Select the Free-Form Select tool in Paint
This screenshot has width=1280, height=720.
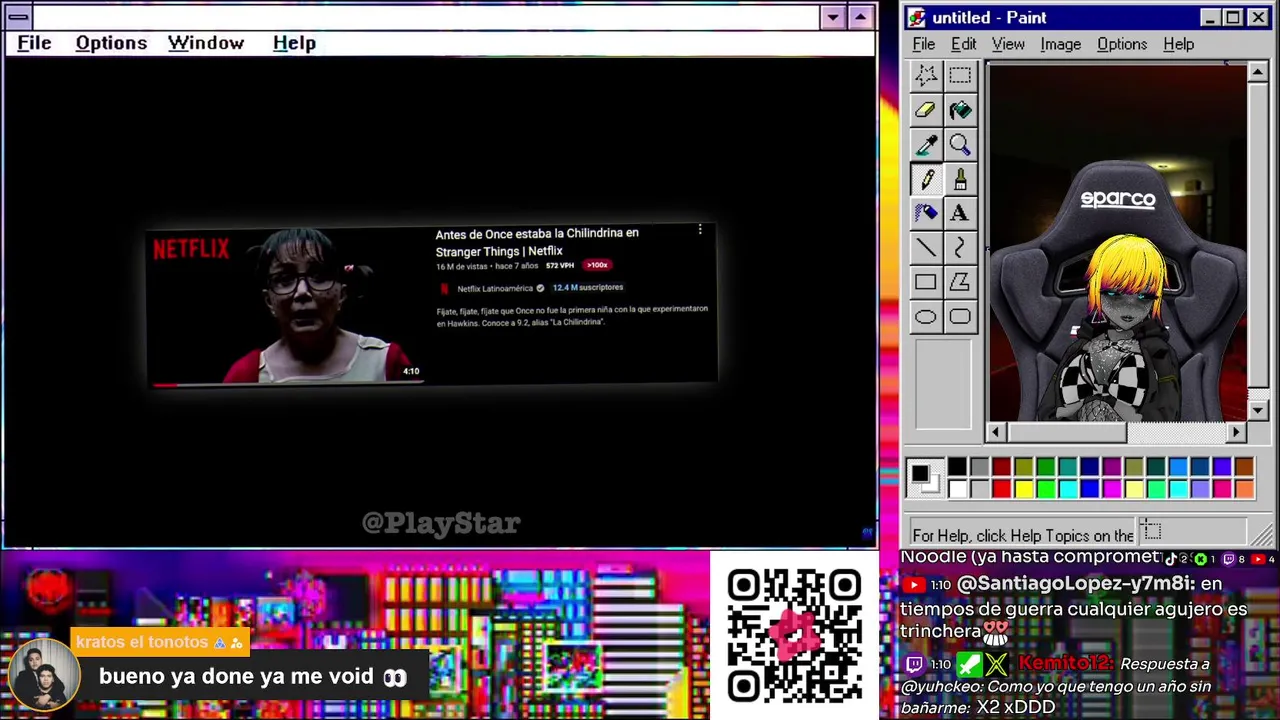[926, 76]
